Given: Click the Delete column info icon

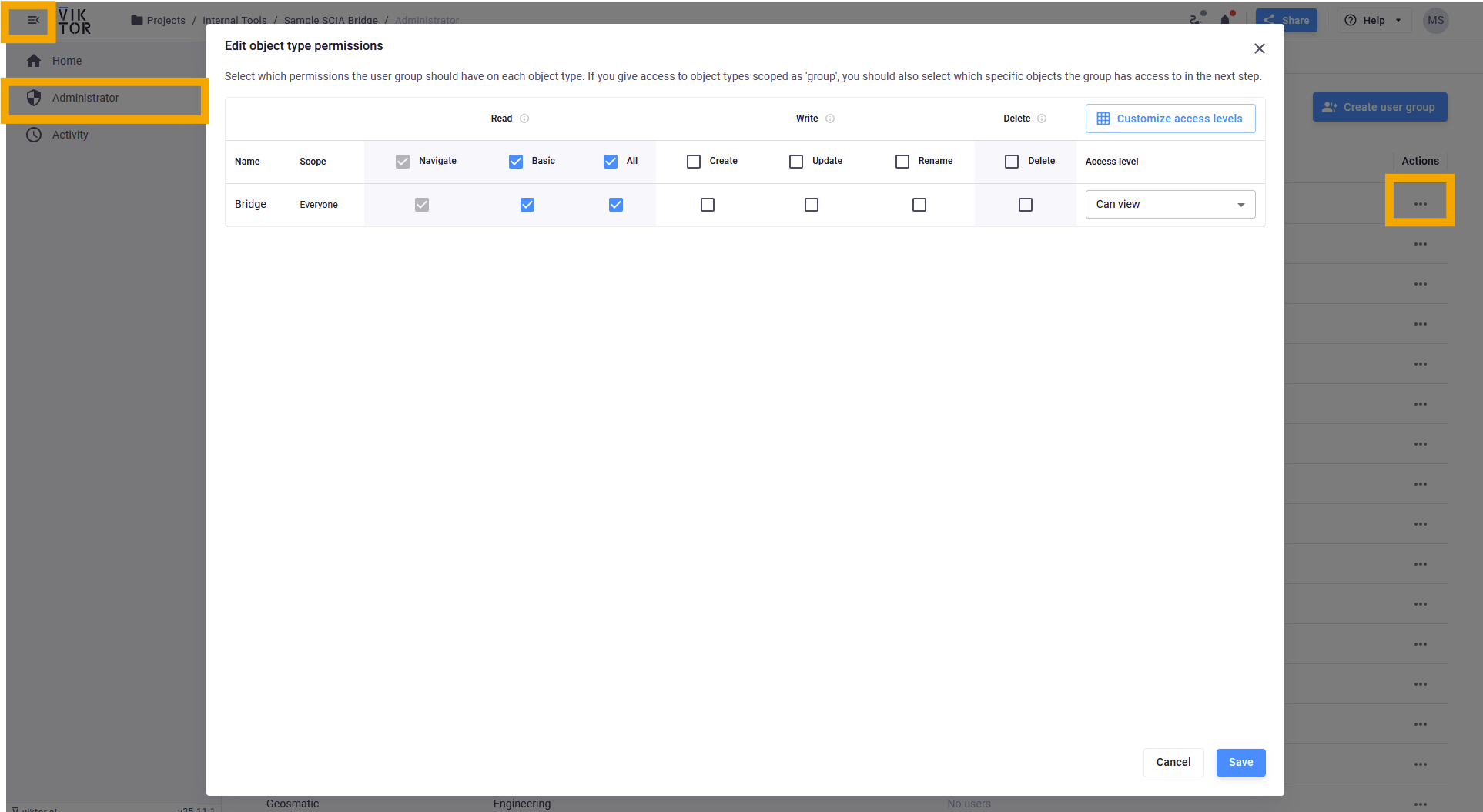Looking at the screenshot, I should coord(1042,119).
